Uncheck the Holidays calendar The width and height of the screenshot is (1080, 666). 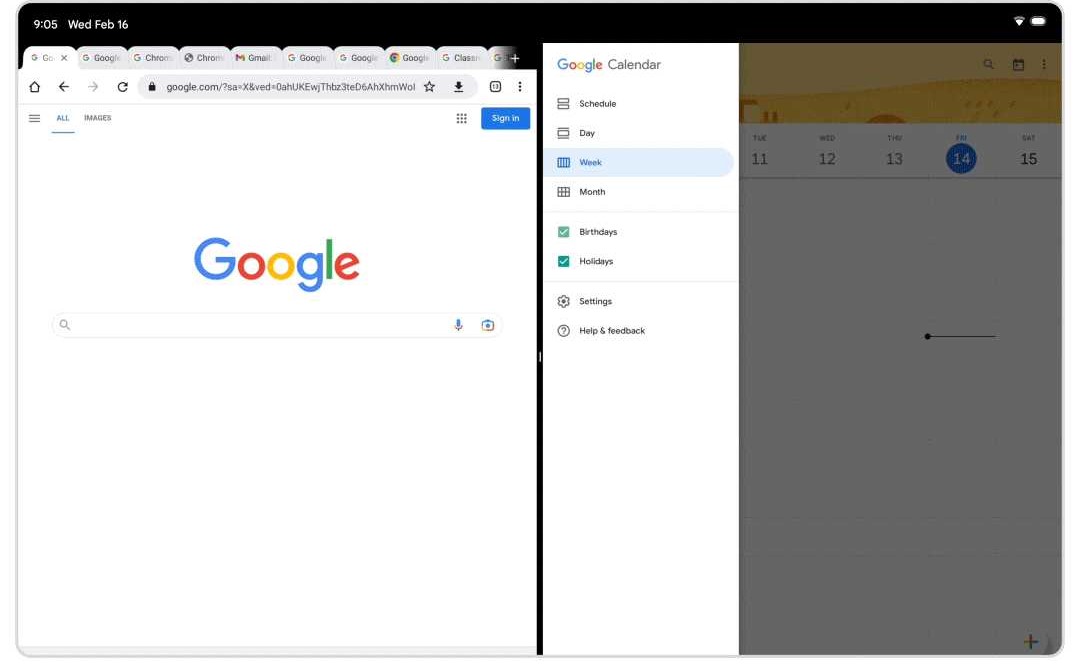562,261
